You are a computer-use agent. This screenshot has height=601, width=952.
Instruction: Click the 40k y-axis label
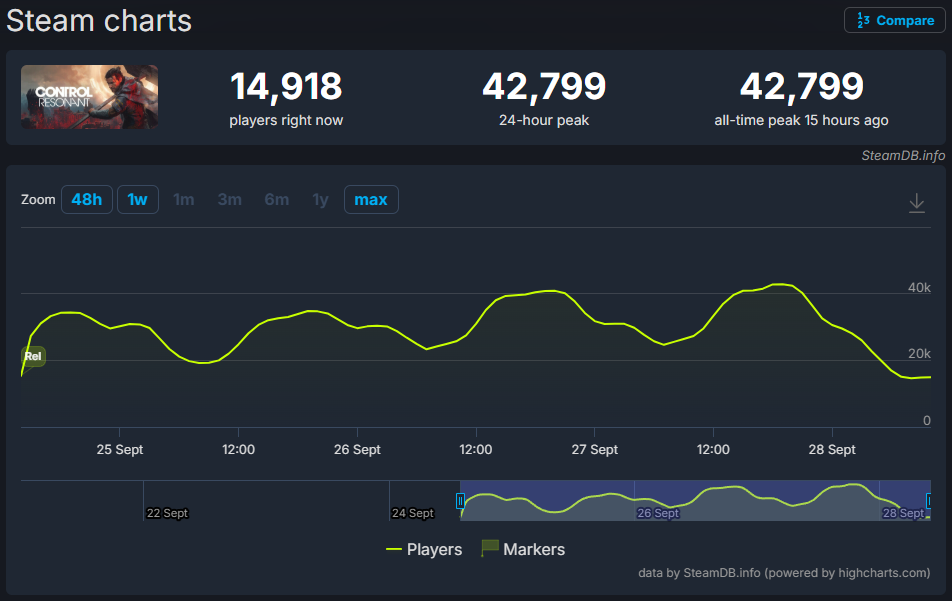919,288
